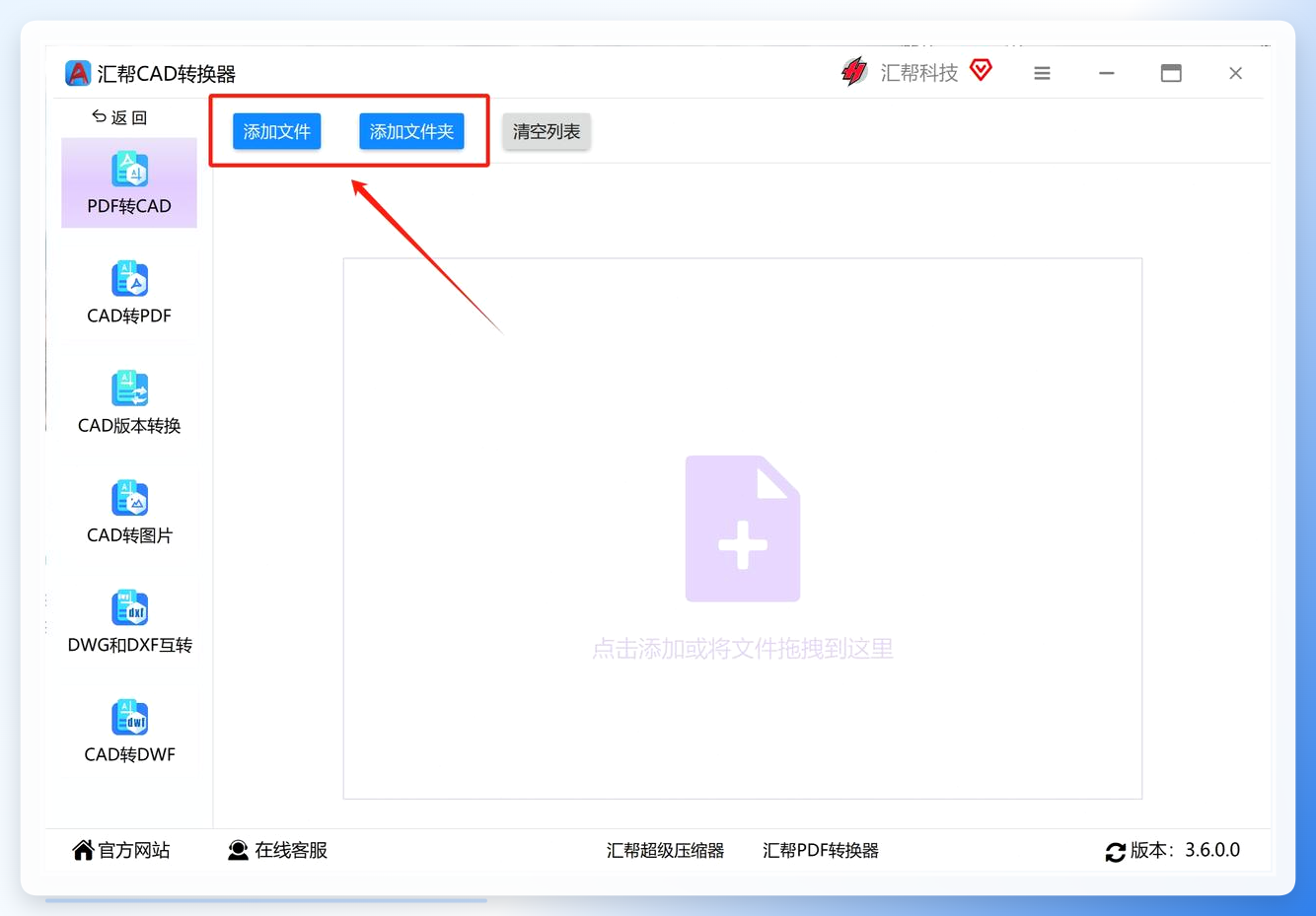Click the purple add-file plus icon

(743, 528)
